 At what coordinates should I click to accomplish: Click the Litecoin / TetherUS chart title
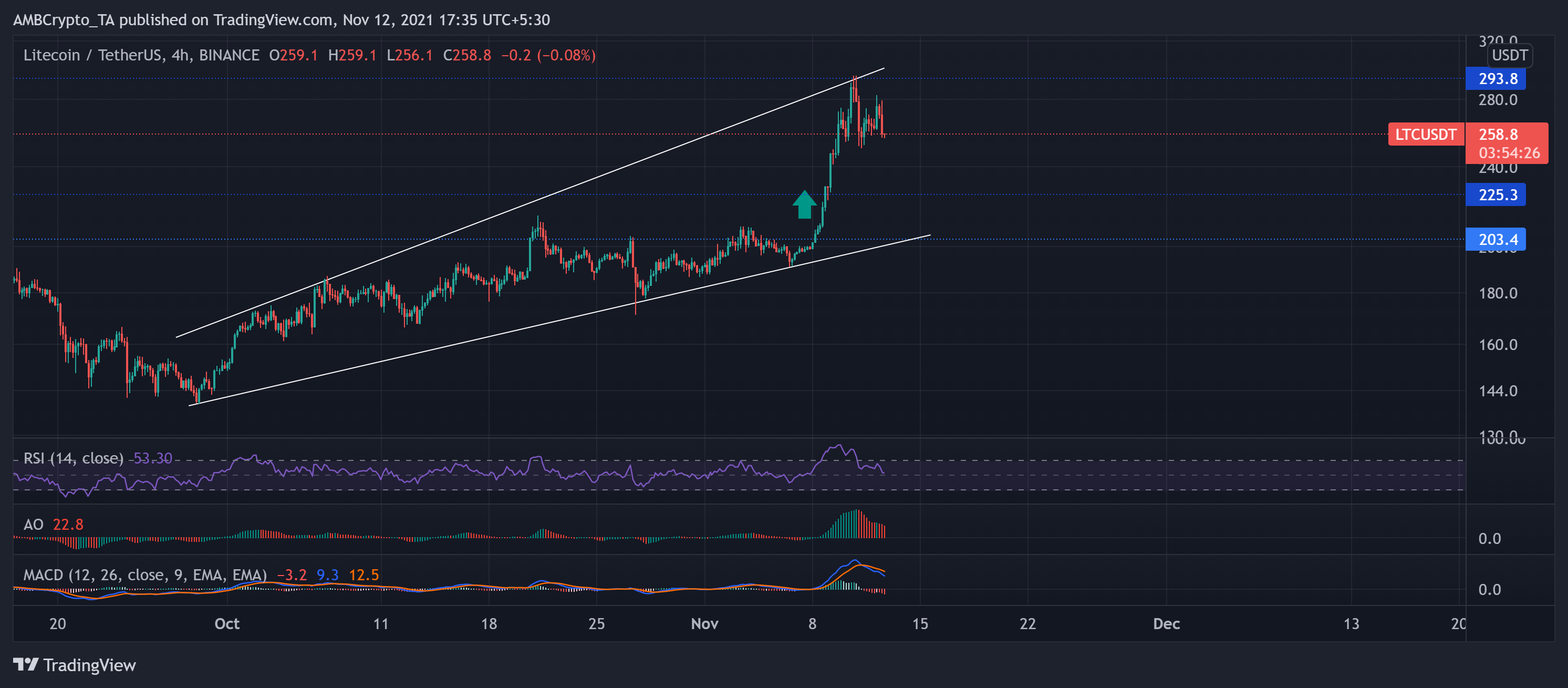pyautogui.click(x=141, y=55)
